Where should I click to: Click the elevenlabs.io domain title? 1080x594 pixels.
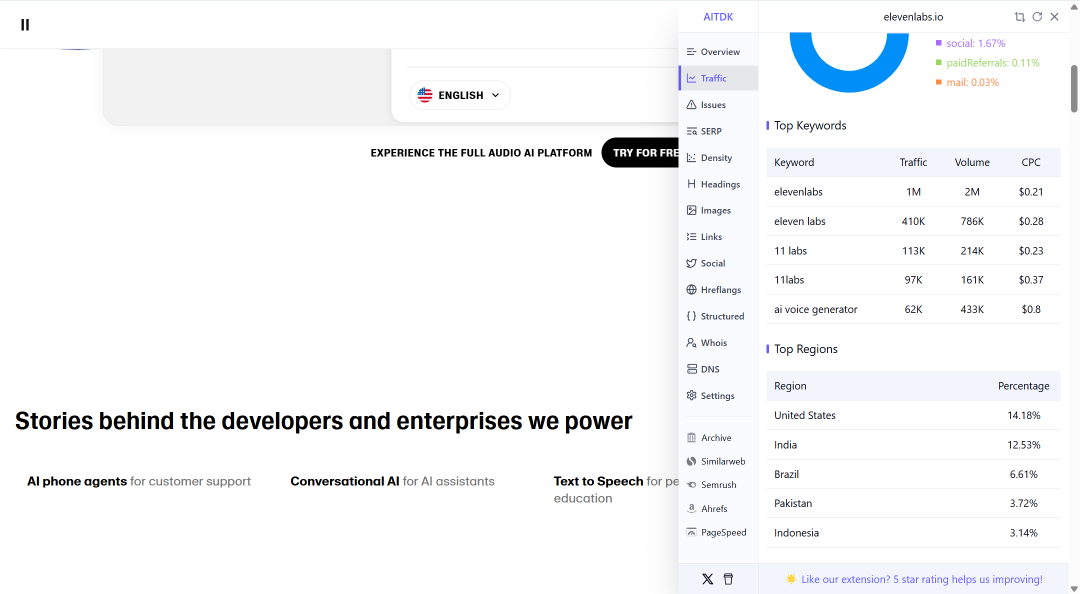913,17
